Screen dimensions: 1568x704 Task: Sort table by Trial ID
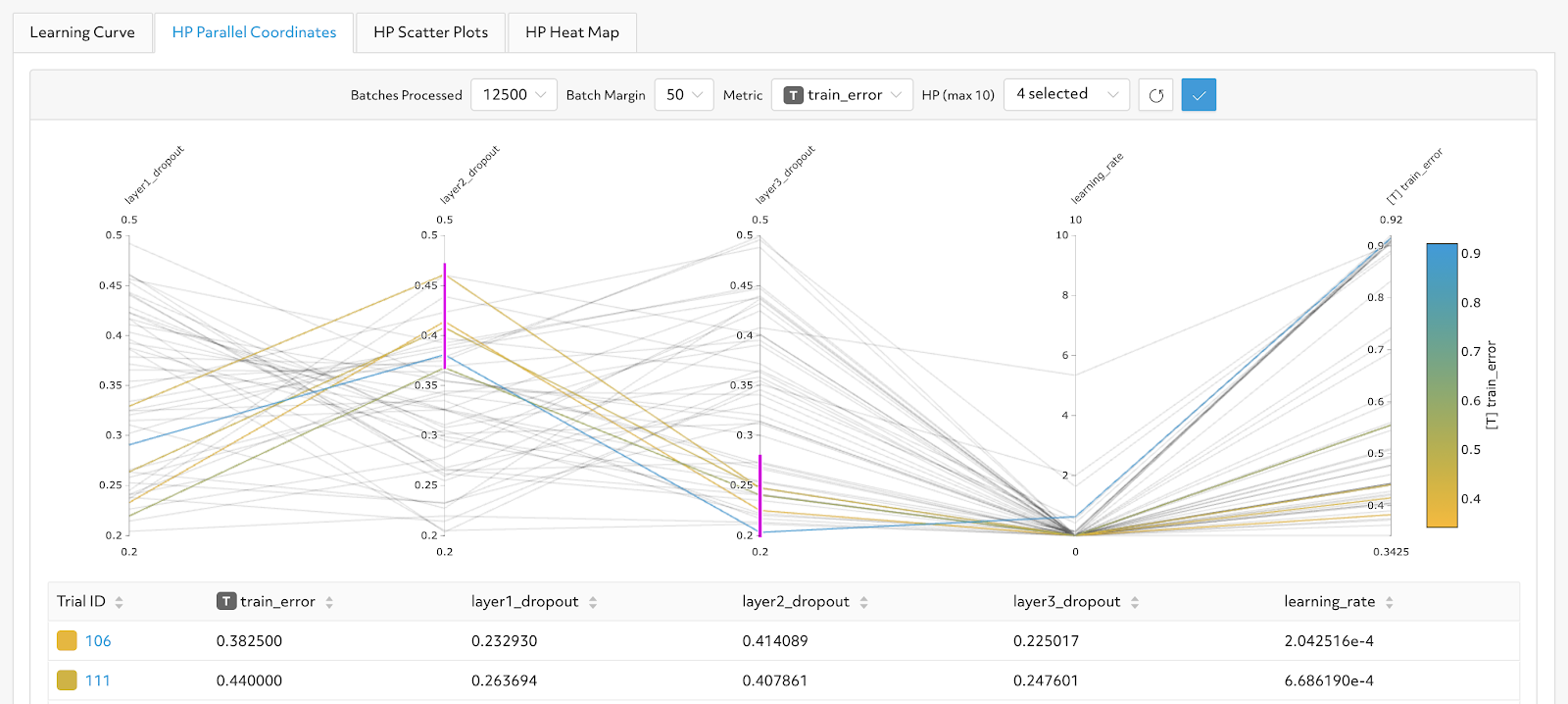[x=119, y=602]
